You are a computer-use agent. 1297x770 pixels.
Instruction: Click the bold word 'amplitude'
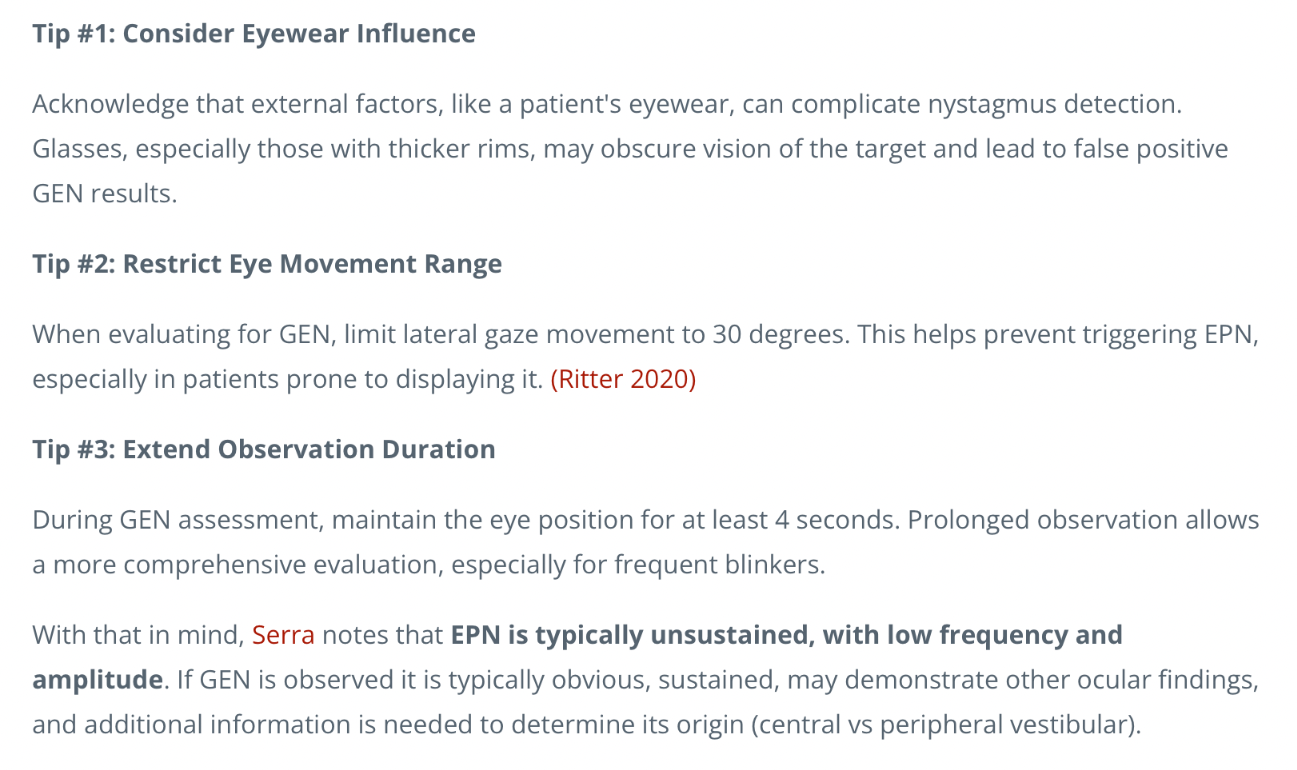pyautogui.click(x=97, y=680)
